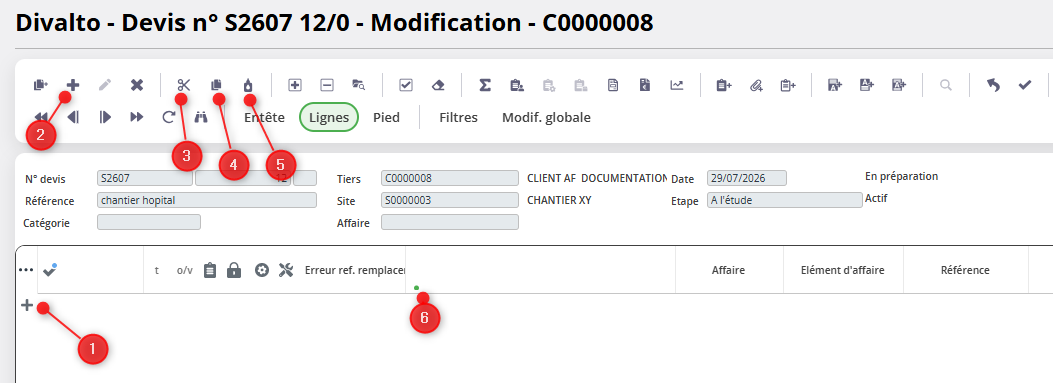Click the copy pages icon beside the scissors
The image size is (1053, 383).
216,85
